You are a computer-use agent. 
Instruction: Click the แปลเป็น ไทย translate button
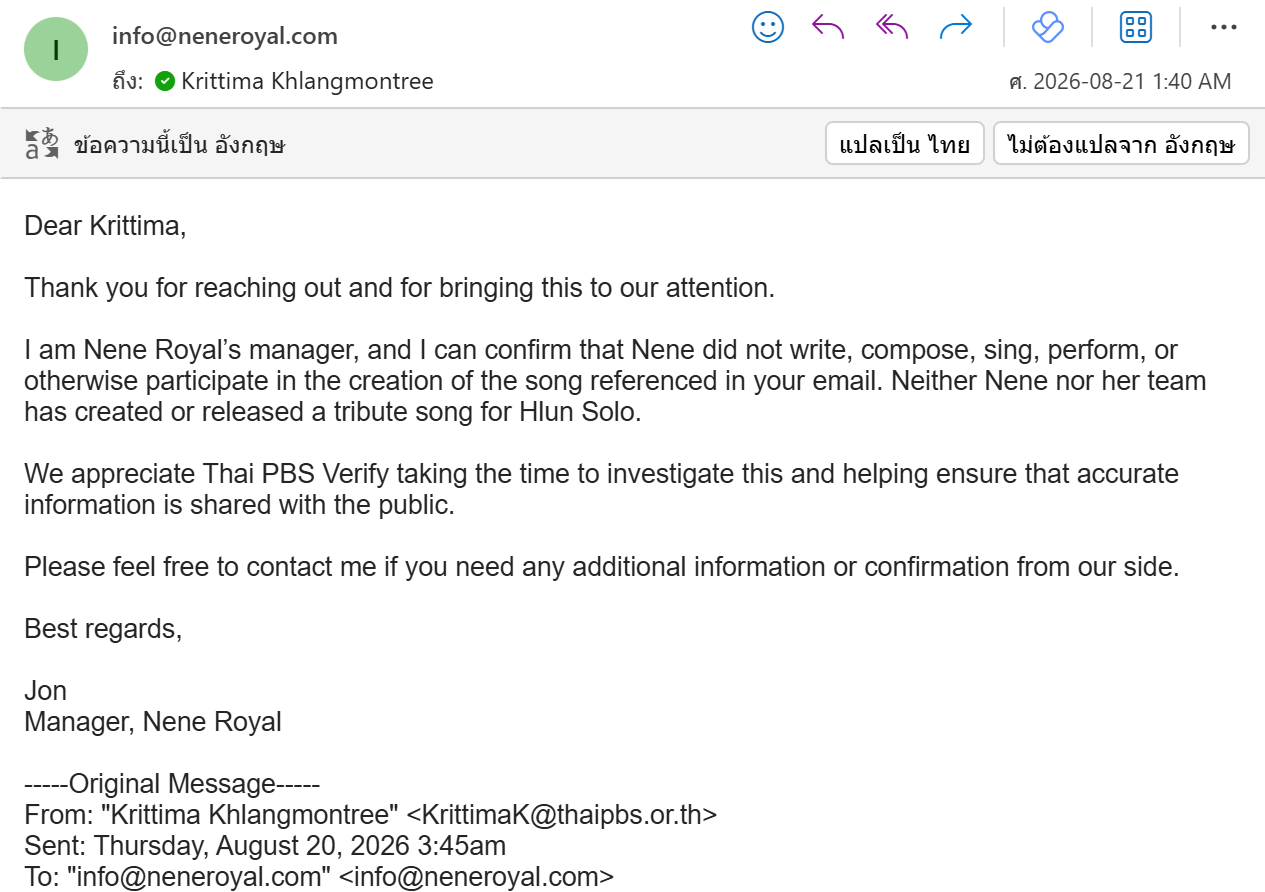pos(905,144)
